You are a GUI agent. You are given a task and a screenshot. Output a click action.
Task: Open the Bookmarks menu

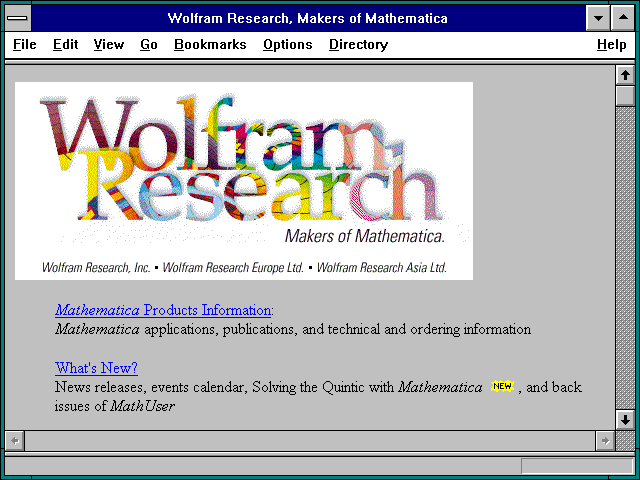coord(210,44)
